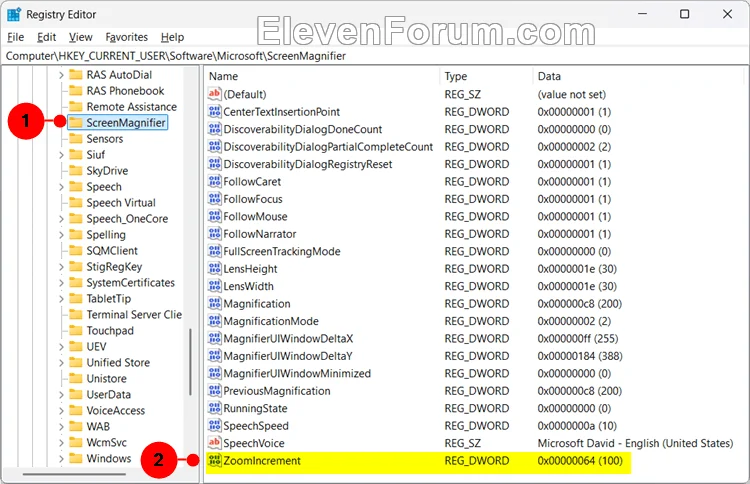Select the FollowFocus value name
750x484 pixels.
[x=253, y=199]
